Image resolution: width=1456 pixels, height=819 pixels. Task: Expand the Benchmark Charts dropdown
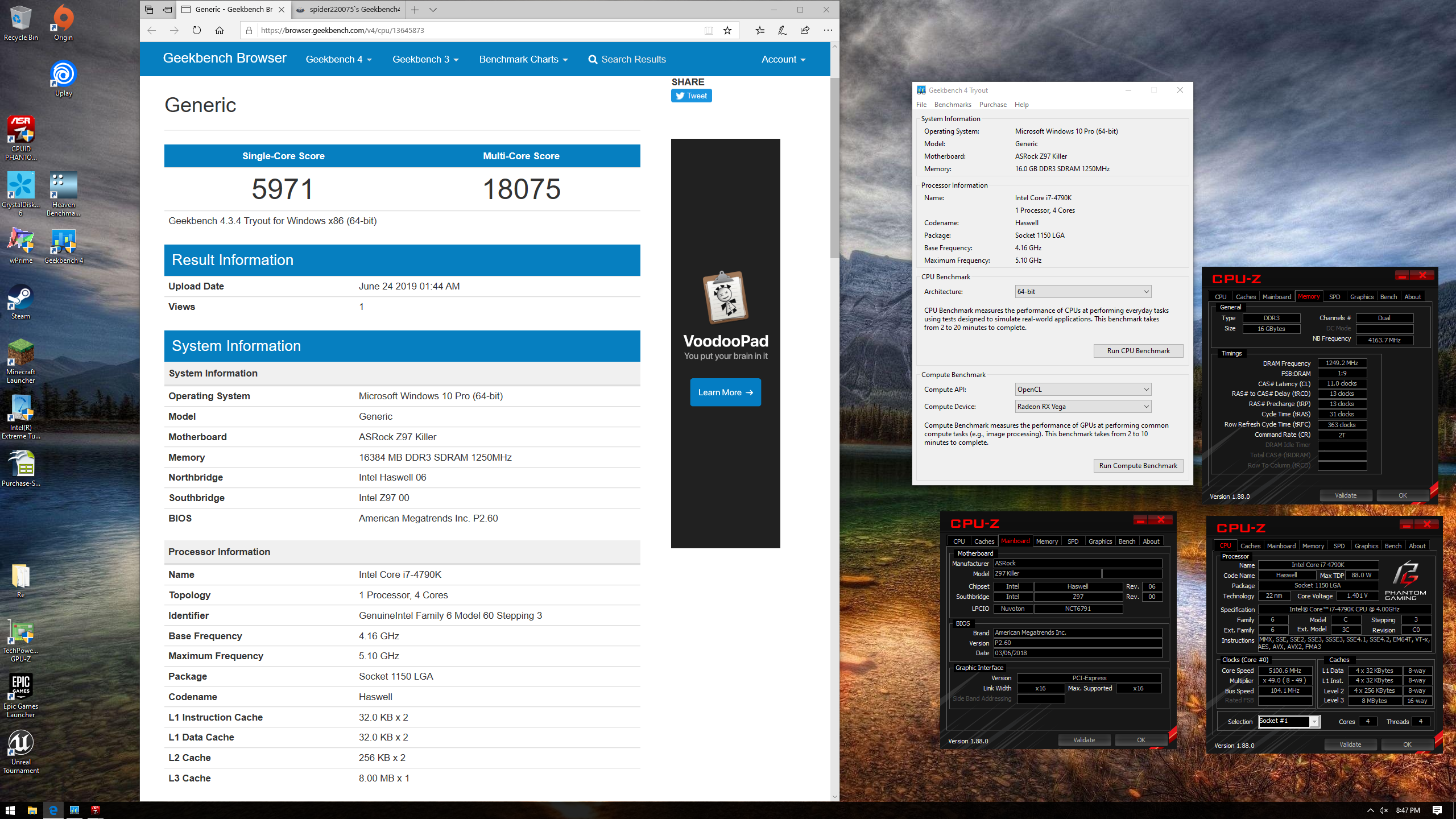(x=523, y=59)
